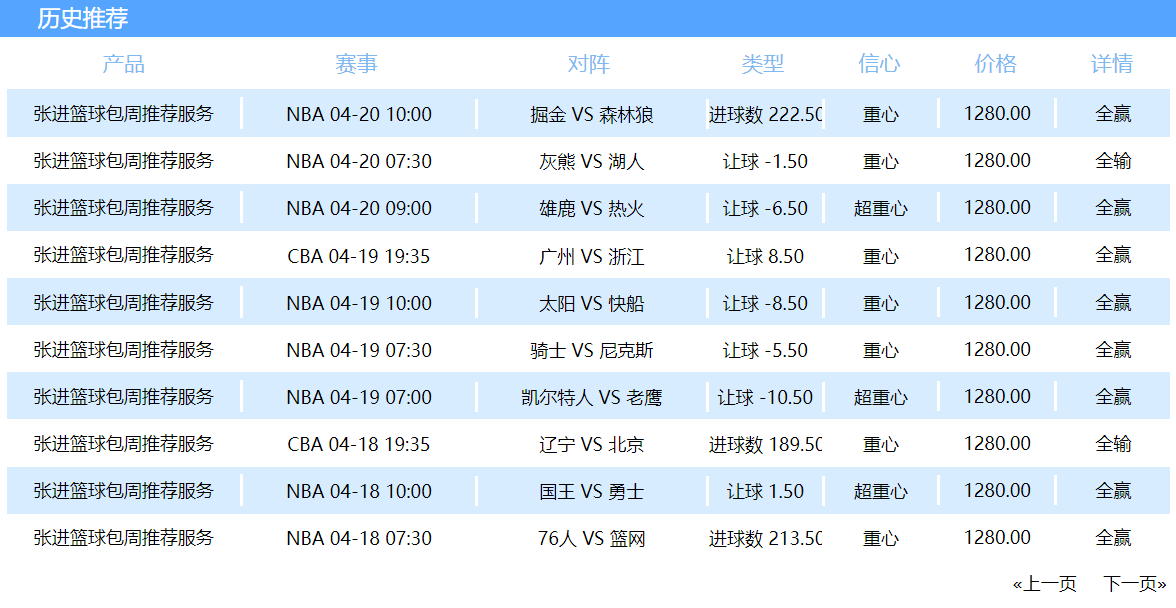The width and height of the screenshot is (1176, 608).
Task: Select 超重心 confidence for 凯尔特人 VS 老鹰
Action: [880, 397]
